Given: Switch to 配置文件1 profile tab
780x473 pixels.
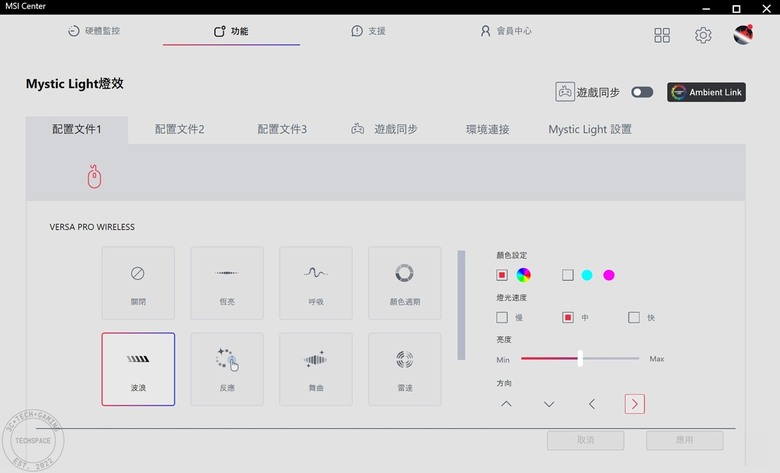Looking at the screenshot, I should click(77, 129).
